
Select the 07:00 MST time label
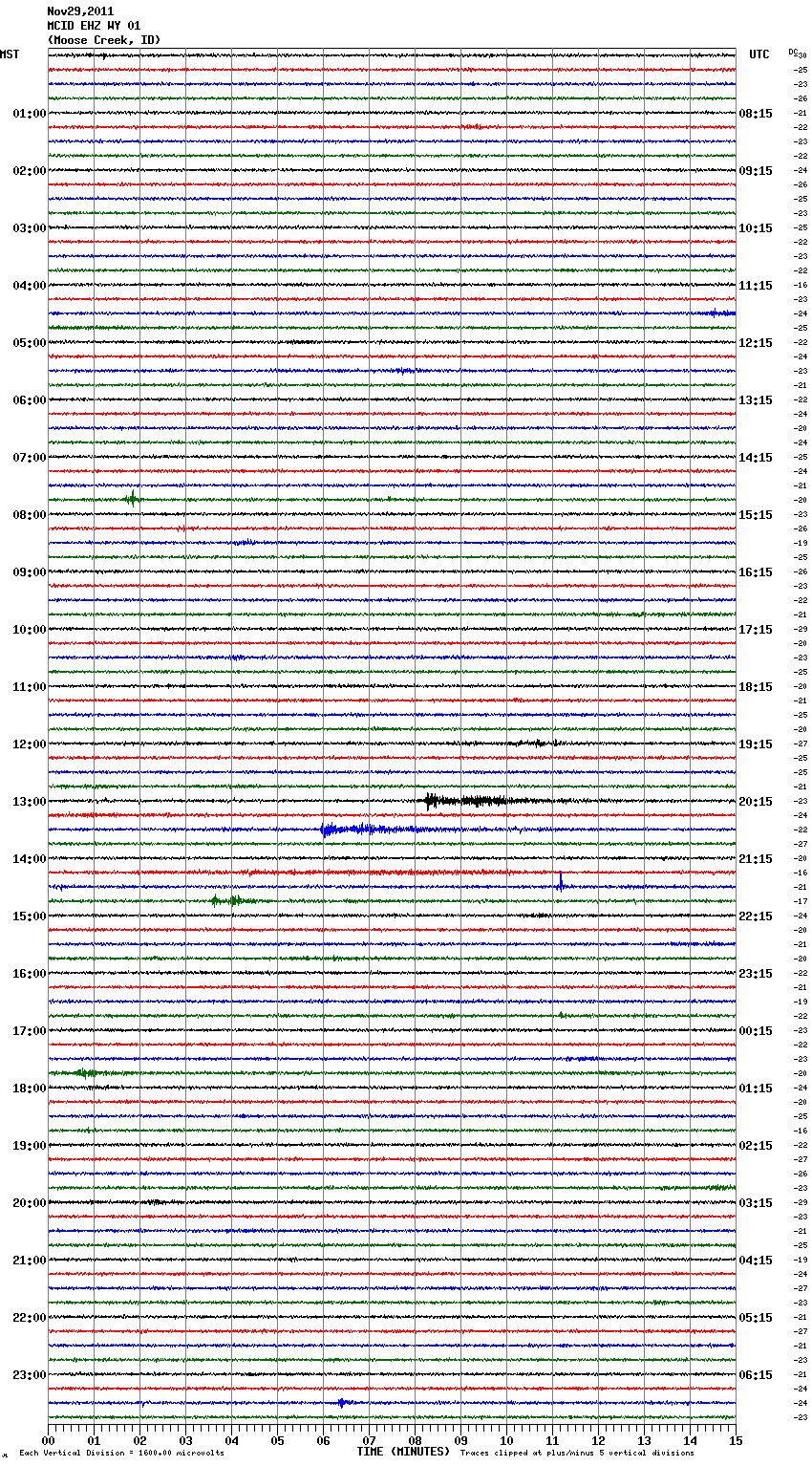coord(30,458)
